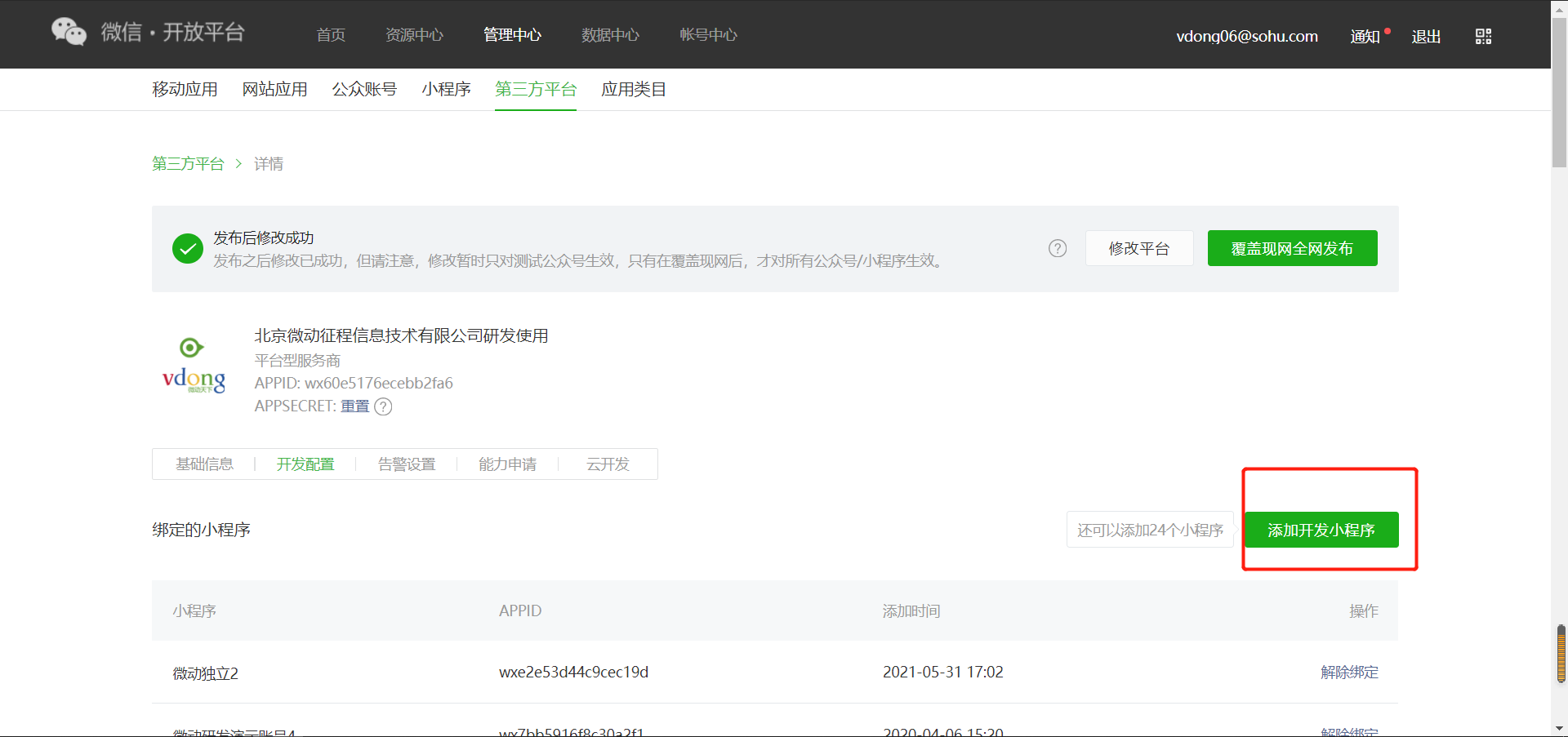Click the 平台型服务商 label

(297, 360)
